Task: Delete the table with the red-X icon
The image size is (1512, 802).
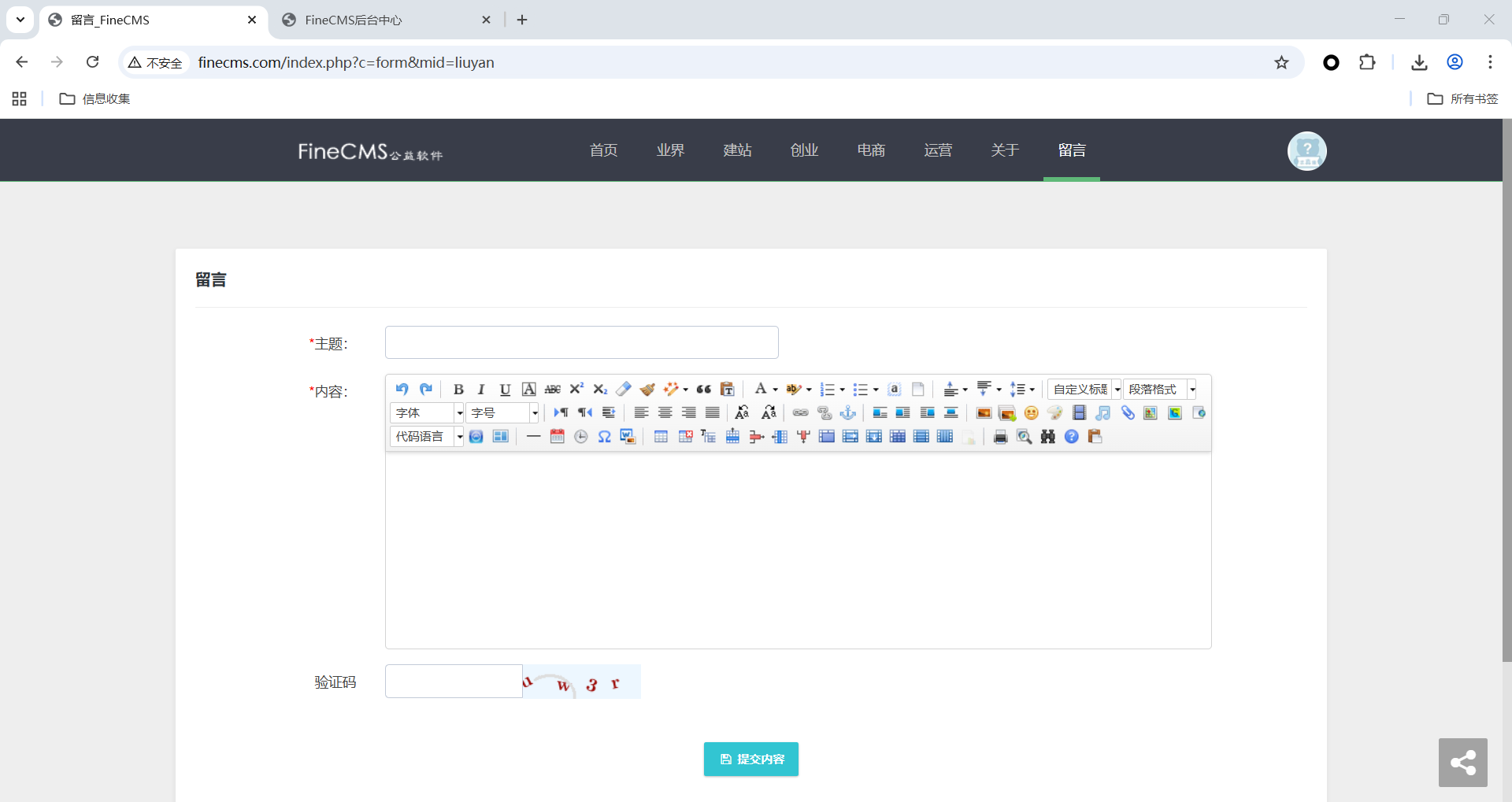Action: pos(685,436)
